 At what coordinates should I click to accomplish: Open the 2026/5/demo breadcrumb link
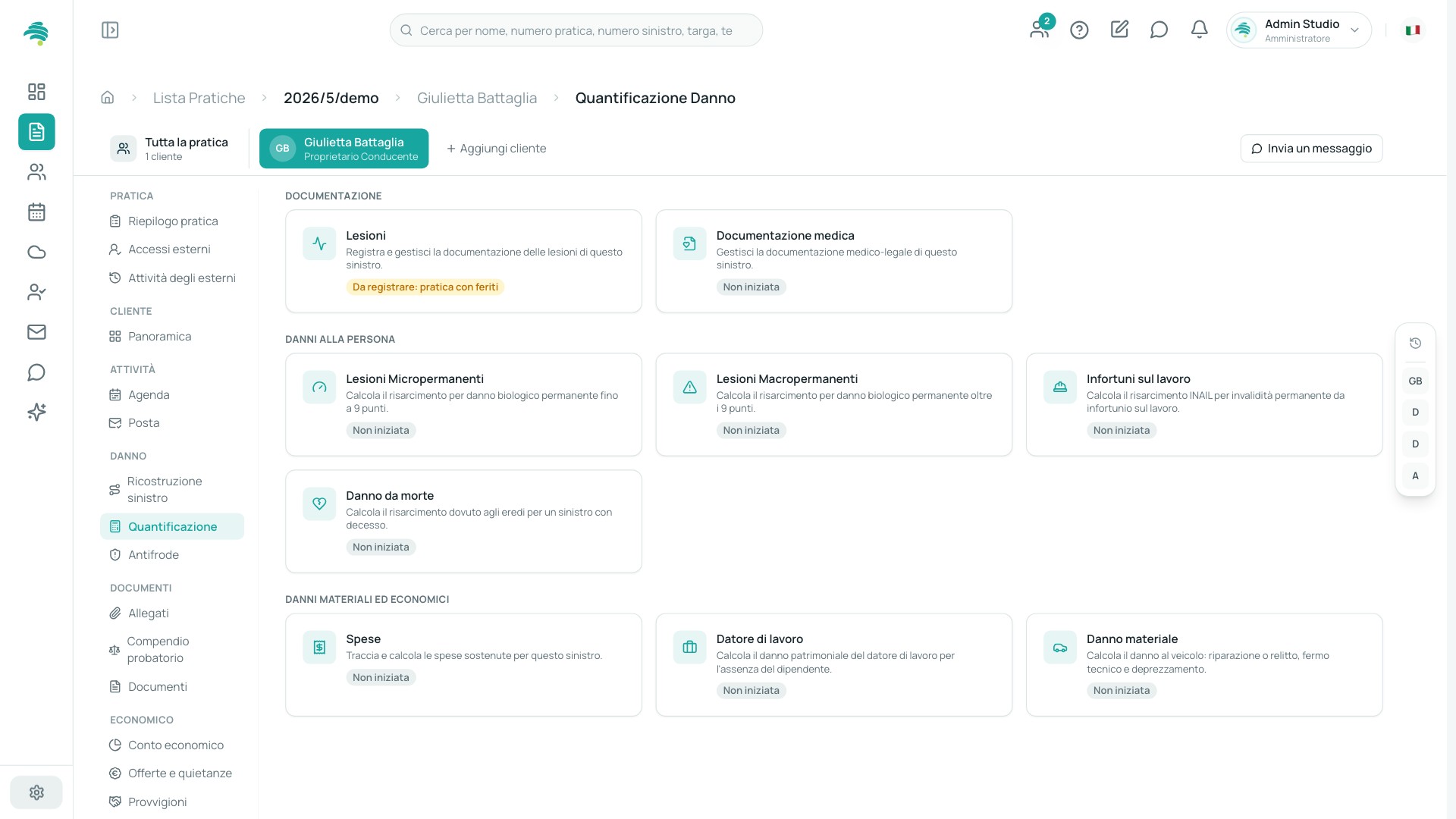pos(331,98)
